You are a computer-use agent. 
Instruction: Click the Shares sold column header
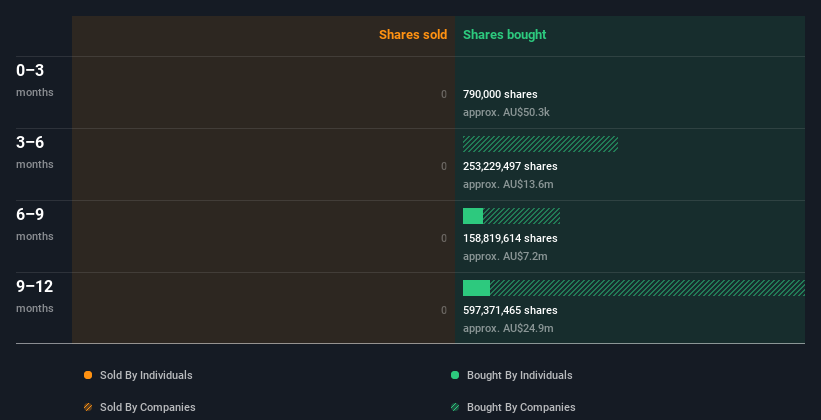413,35
